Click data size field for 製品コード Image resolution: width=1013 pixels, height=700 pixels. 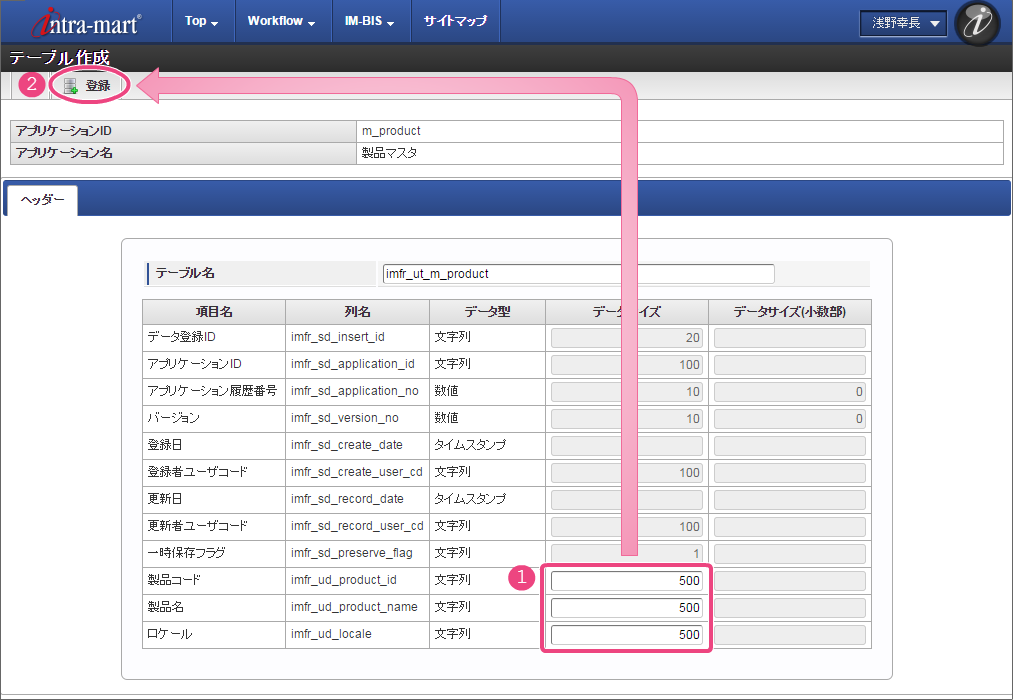coord(626,581)
